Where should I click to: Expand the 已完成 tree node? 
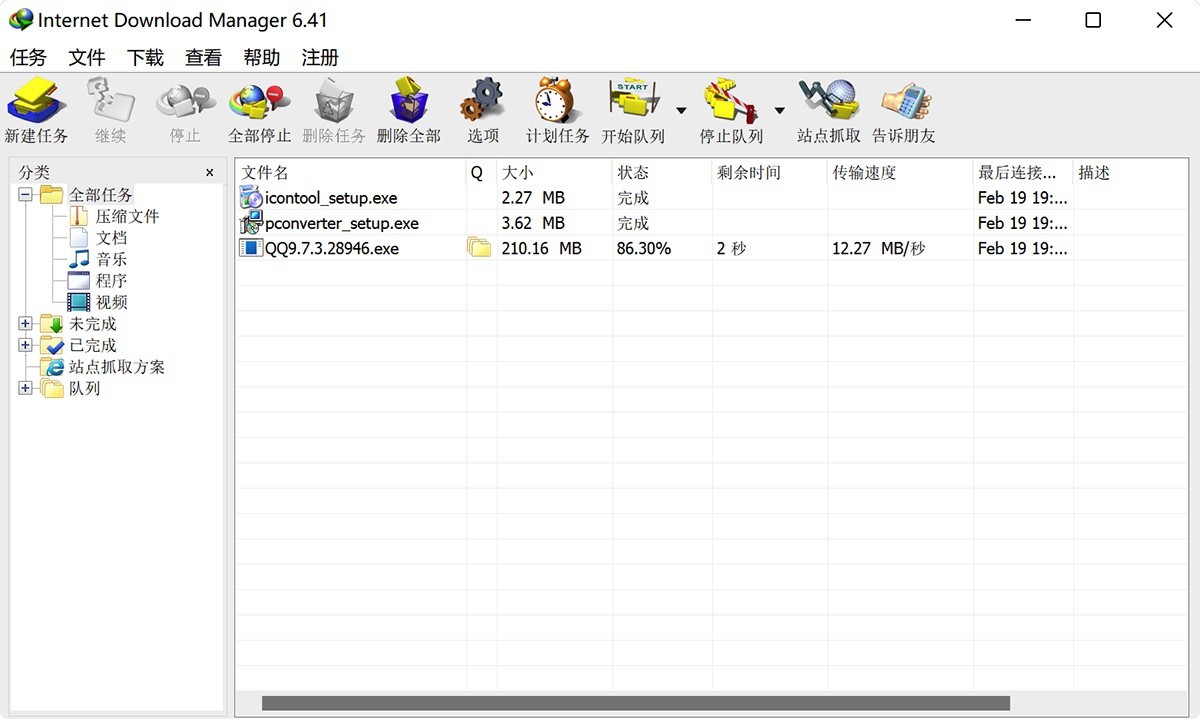pos(25,345)
